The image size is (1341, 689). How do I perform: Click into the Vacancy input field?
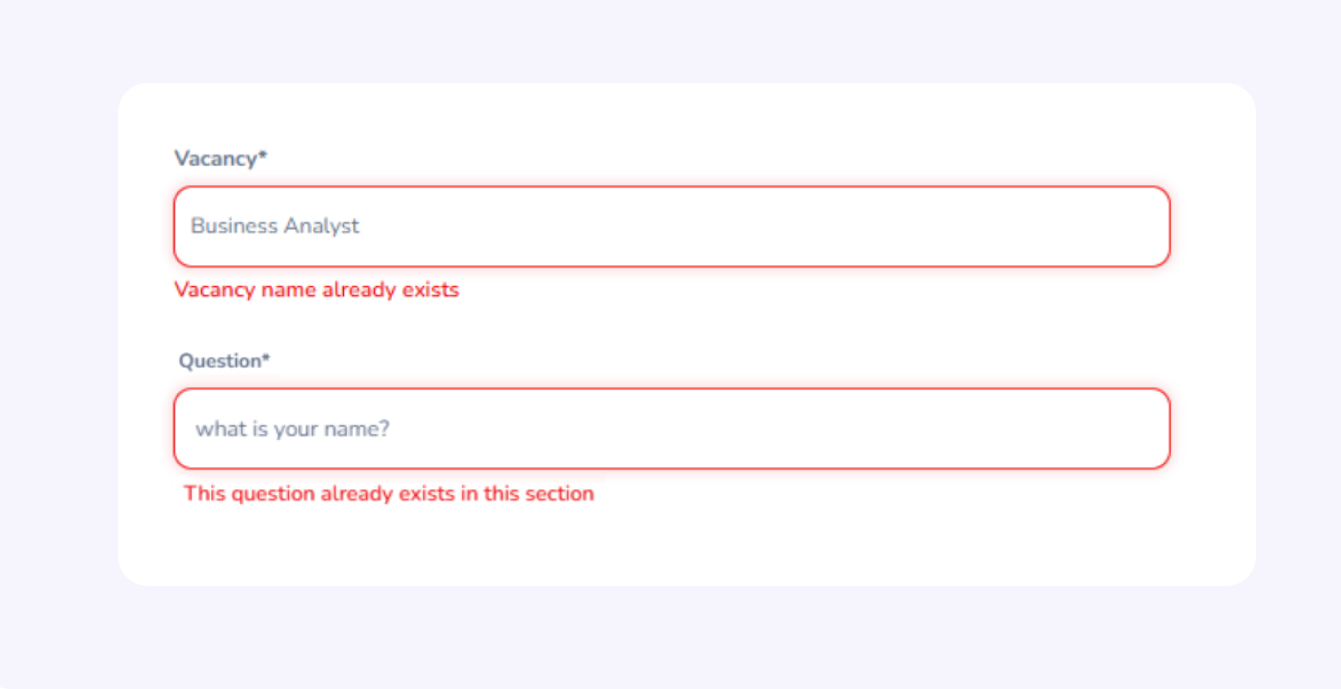coord(672,226)
